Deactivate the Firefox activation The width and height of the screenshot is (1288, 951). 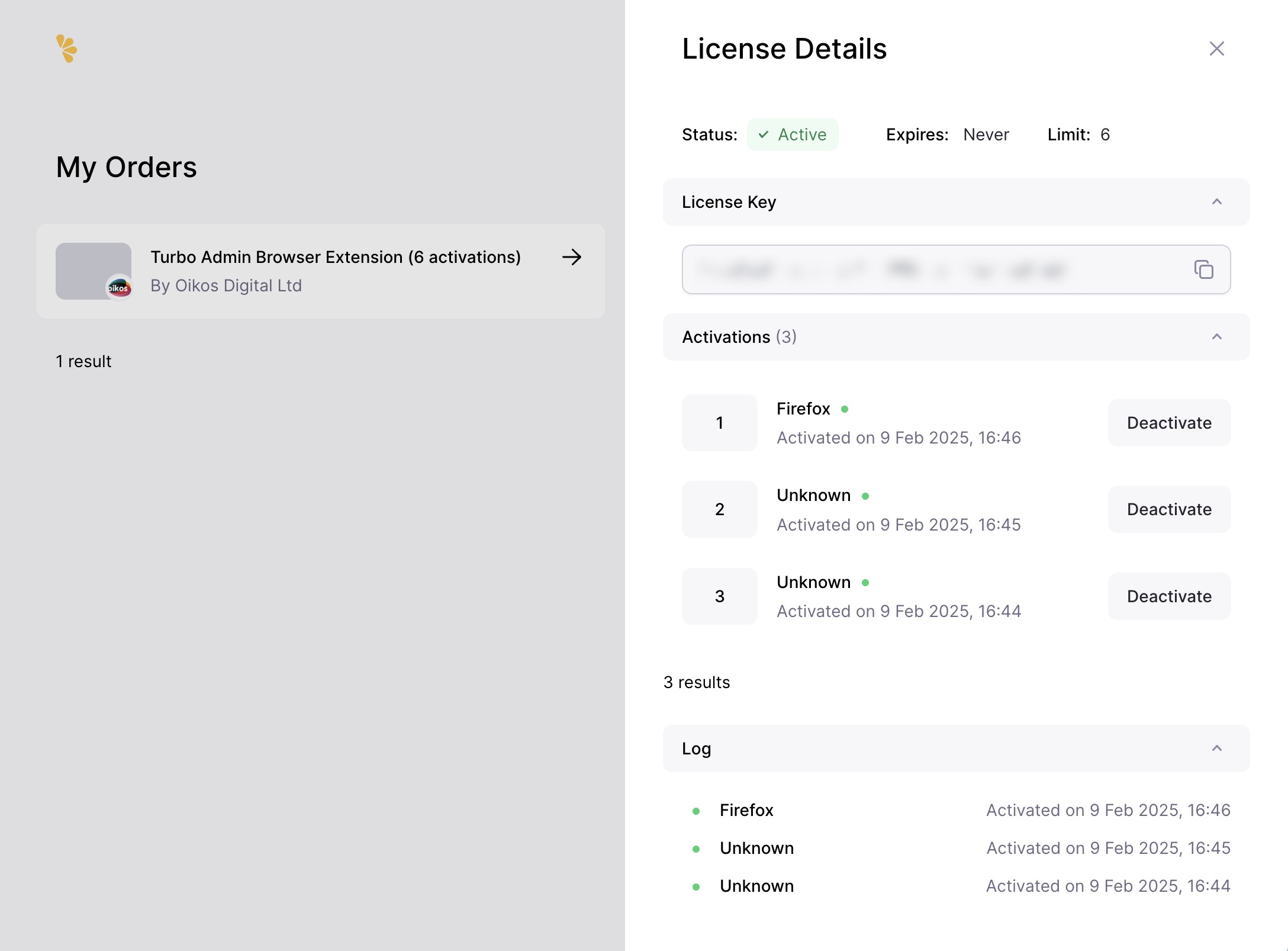tap(1169, 423)
